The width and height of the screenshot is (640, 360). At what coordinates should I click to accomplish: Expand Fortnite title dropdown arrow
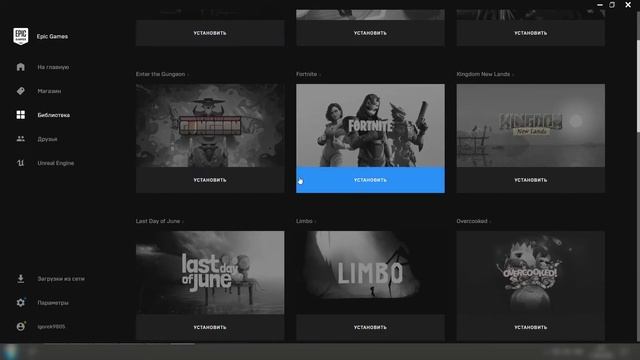tap(320, 75)
